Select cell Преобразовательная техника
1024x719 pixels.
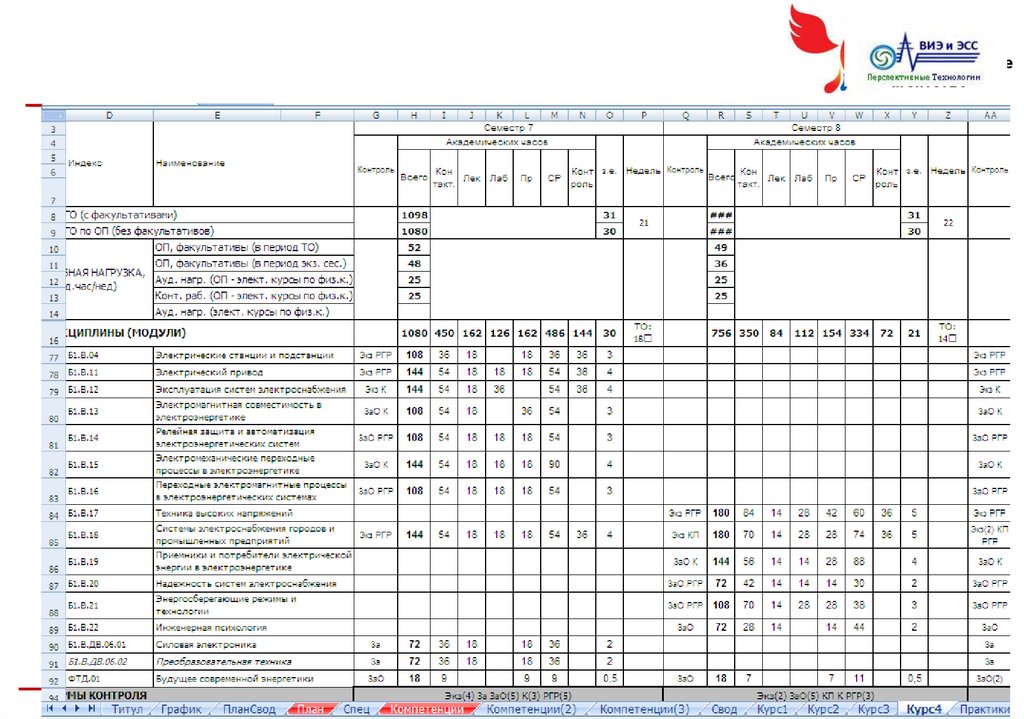pyautogui.click(x=253, y=662)
